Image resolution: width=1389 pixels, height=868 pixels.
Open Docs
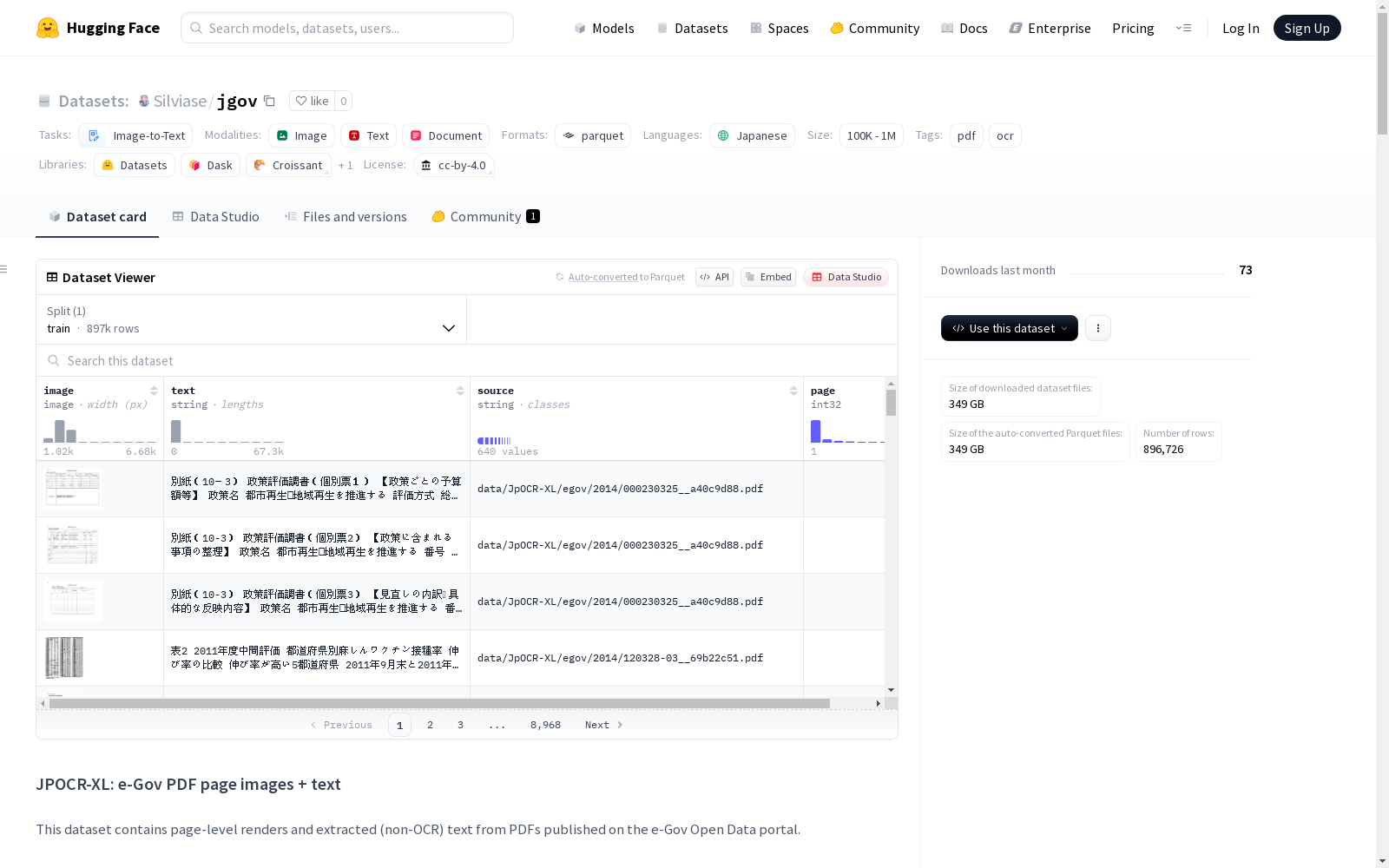964,28
